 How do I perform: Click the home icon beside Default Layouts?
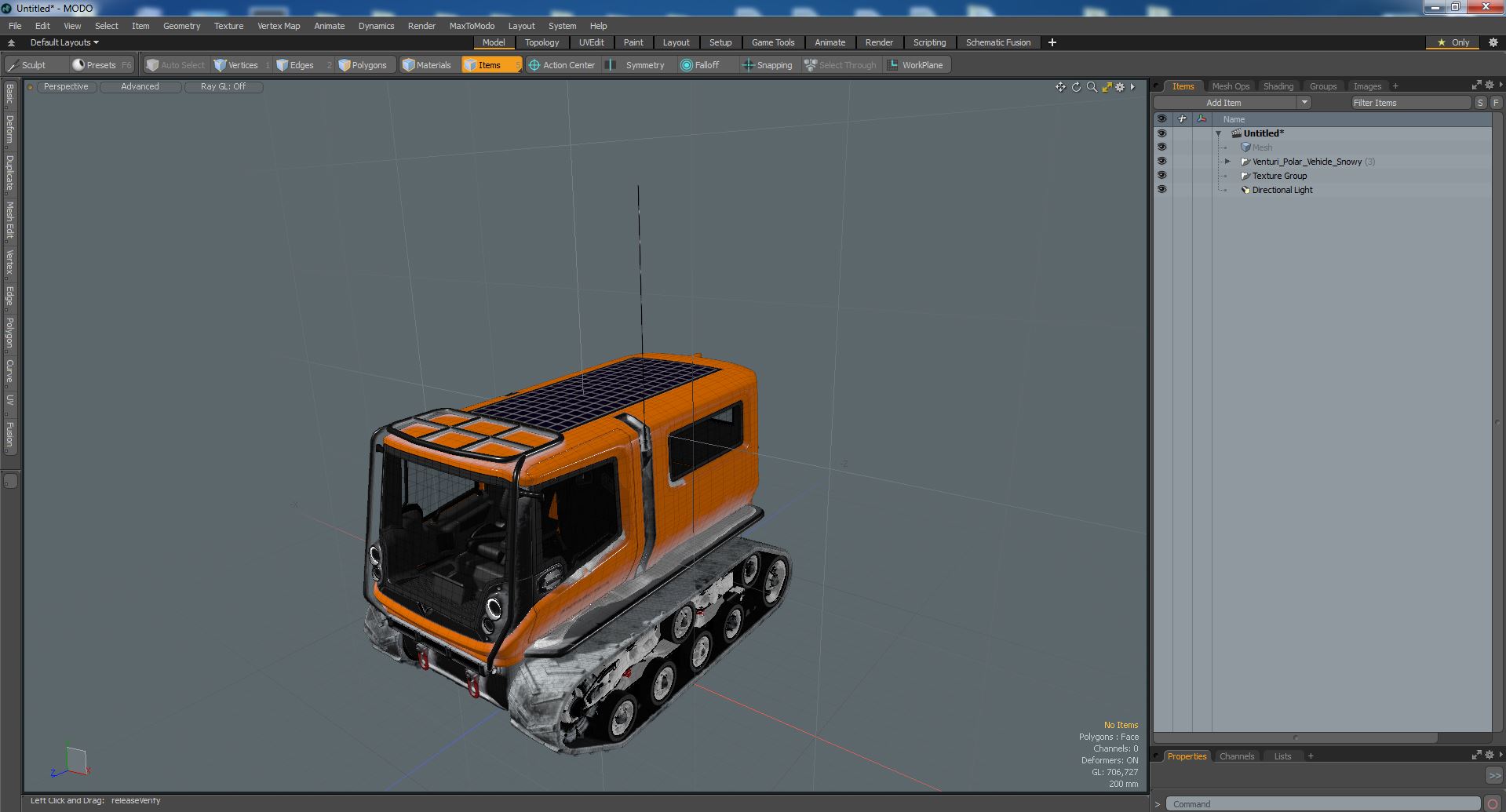[x=11, y=42]
